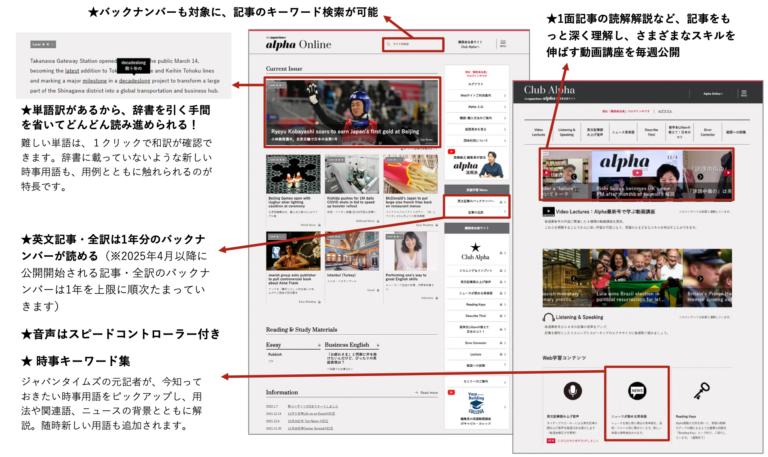Open the Error Corrector tab in Club Alpha
This screenshot has width=768, height=457.
708,131
